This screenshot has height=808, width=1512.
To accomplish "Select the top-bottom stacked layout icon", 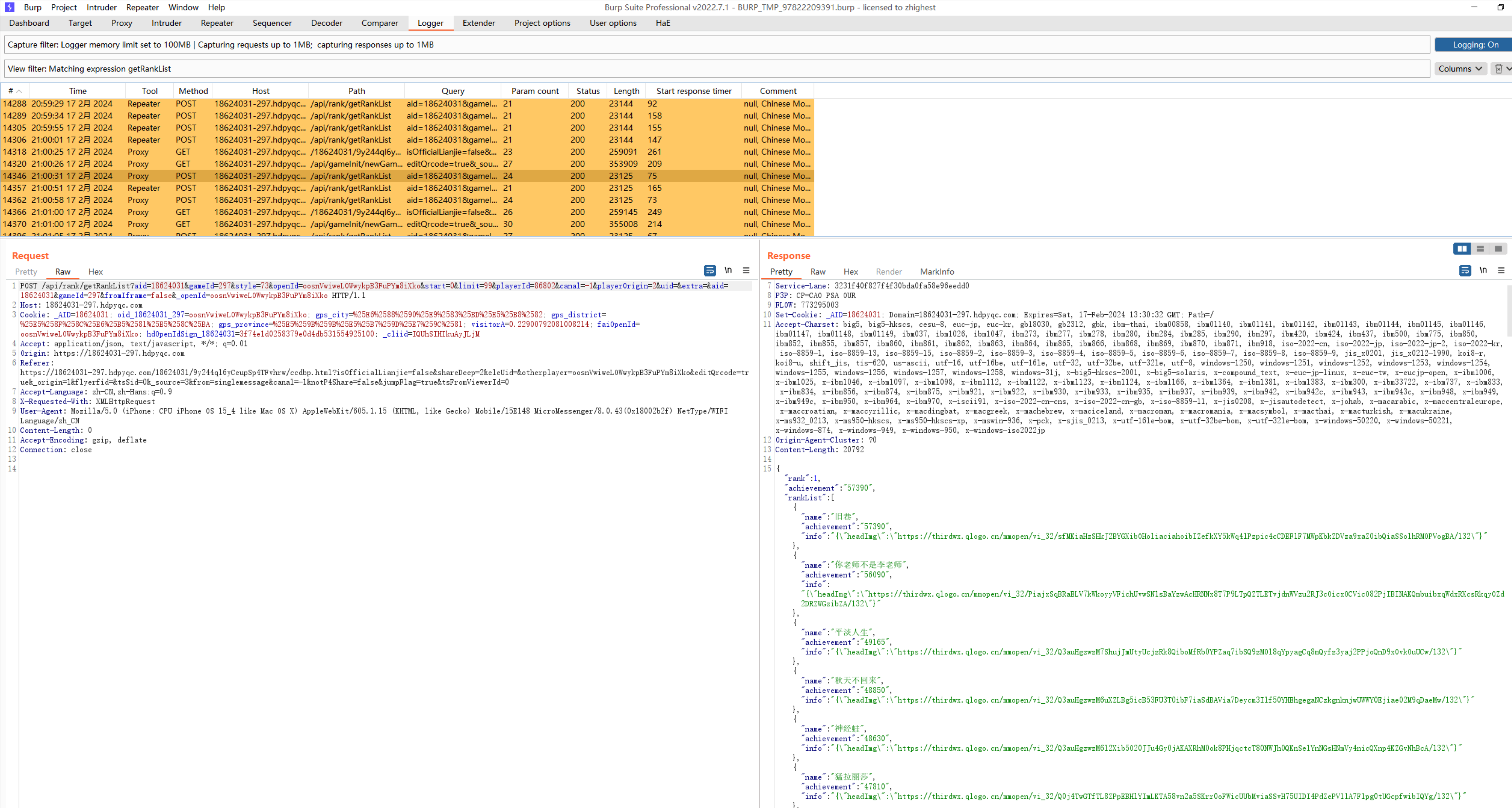I will tap(1480, 248).
